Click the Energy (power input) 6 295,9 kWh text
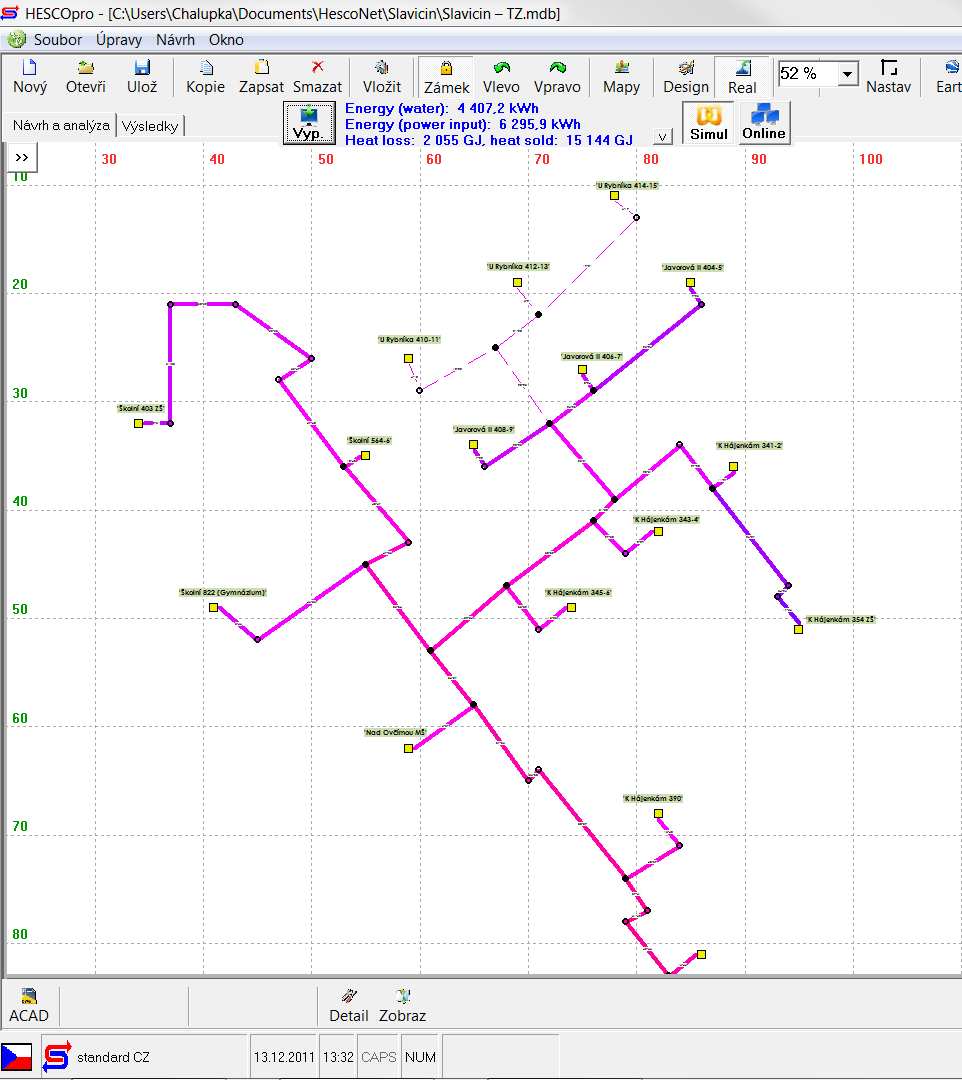Screen dimensions: 962x1080 coord(463,124)
